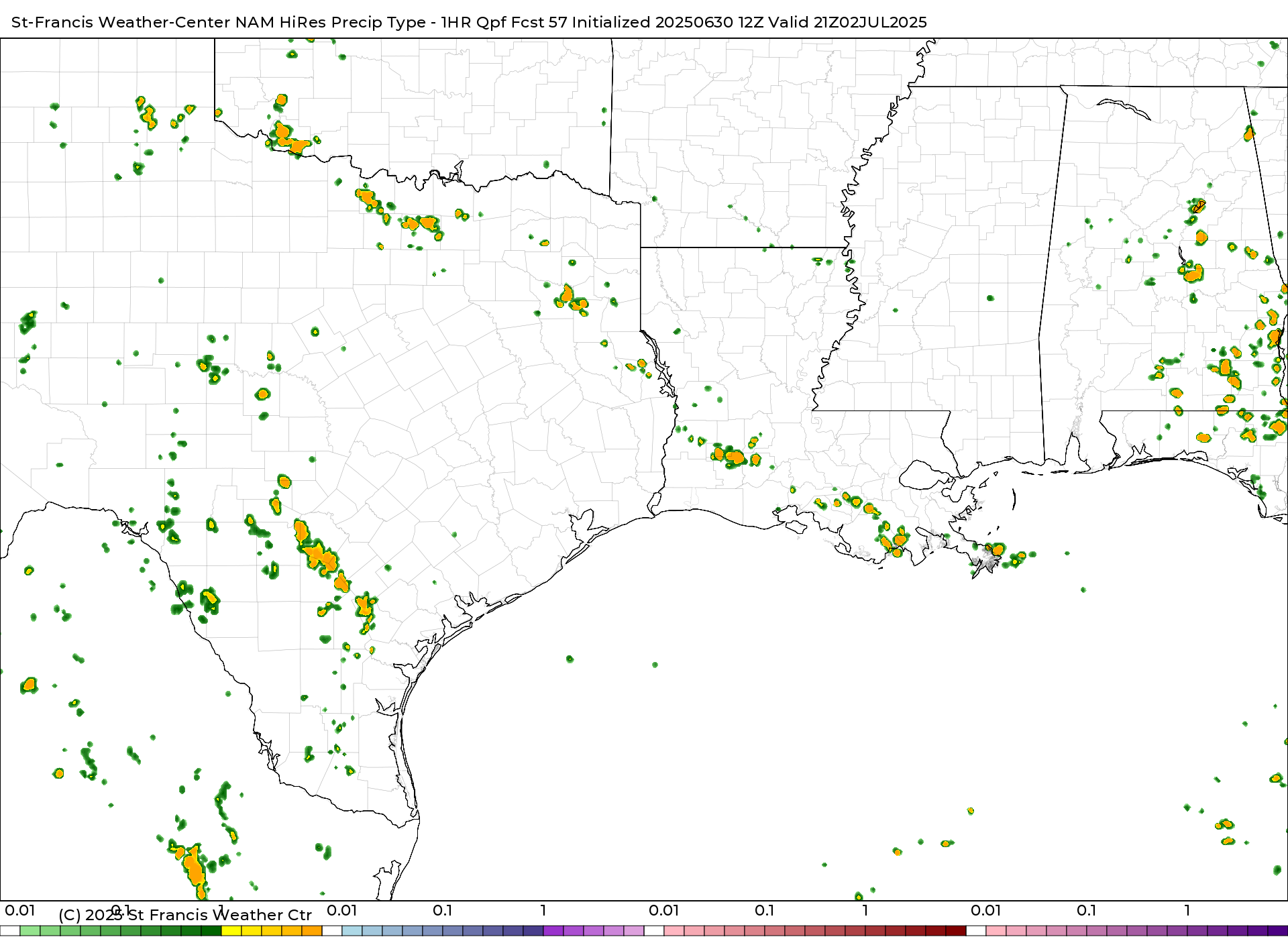
Task: Select the darkest green legend swatch
Action: pyautogui.click(x=211, y=931)
